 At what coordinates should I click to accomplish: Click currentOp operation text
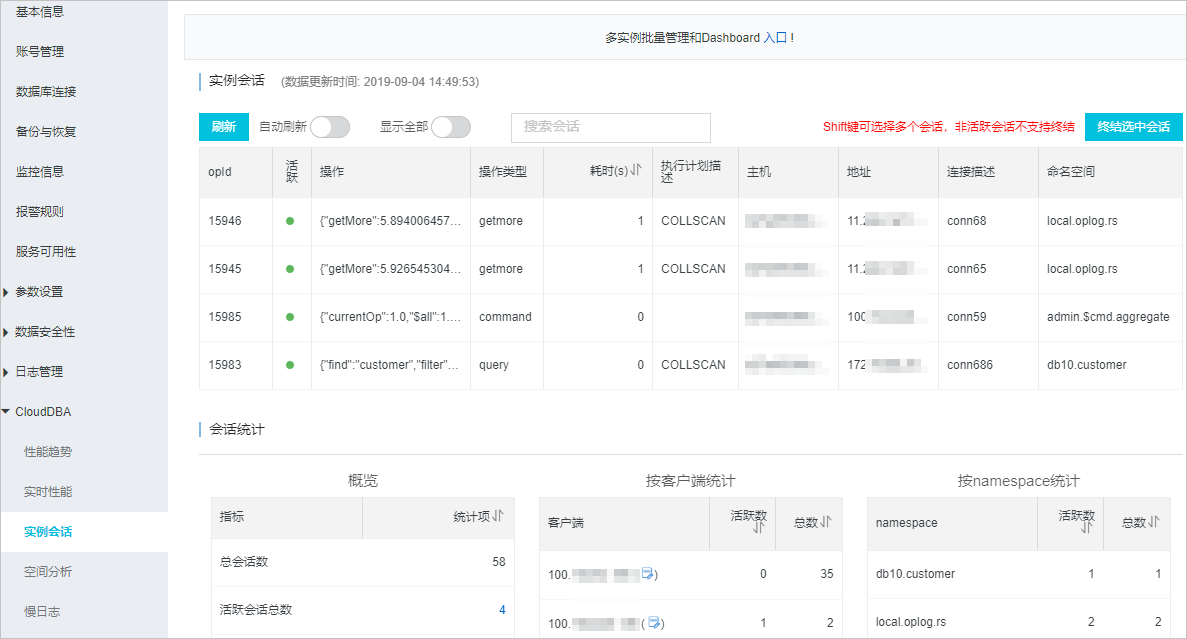click(x=390, y=317)
